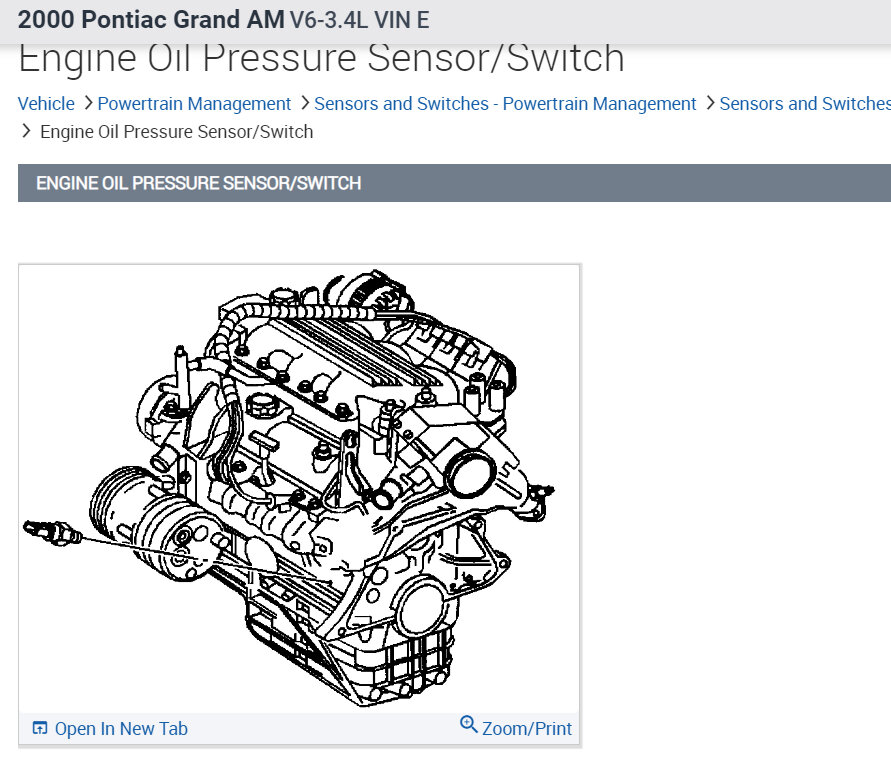Click the rightmost Sensors and Switches breadcrumb
The width and height of the screenshot is (891, 763).
(x=805, y=103)
